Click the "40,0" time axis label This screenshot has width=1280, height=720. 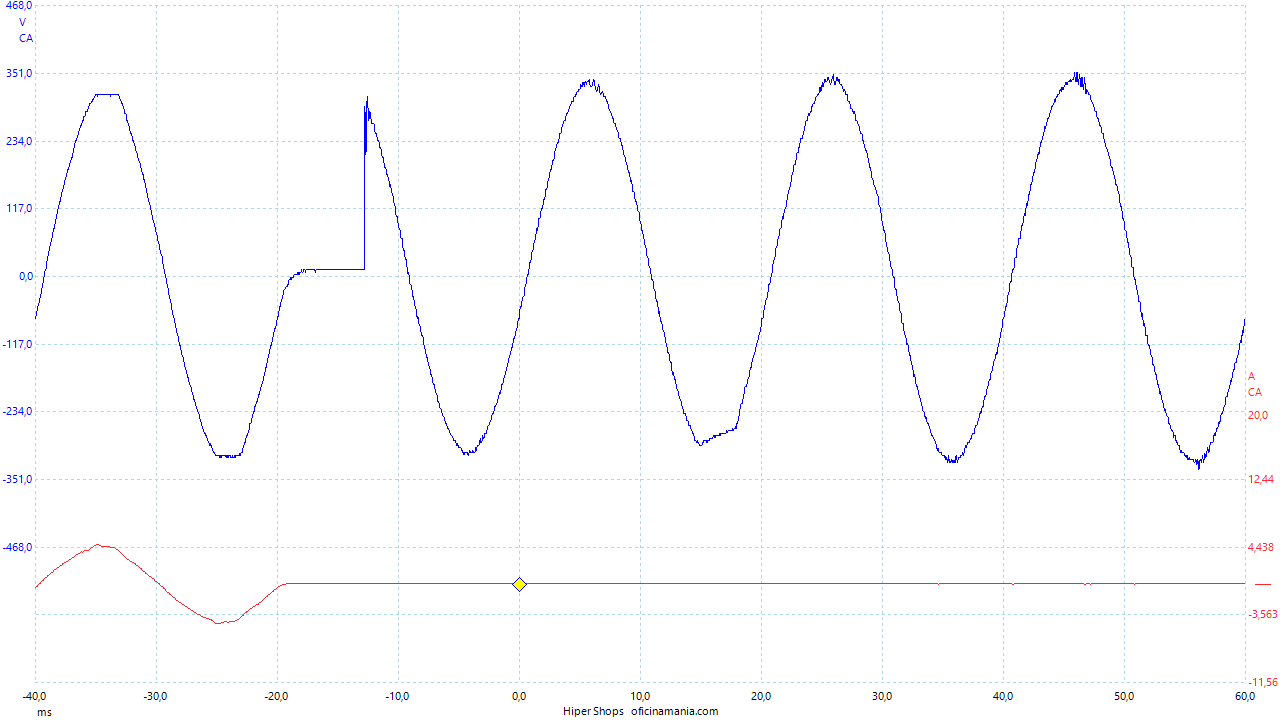click(1004, 696)
